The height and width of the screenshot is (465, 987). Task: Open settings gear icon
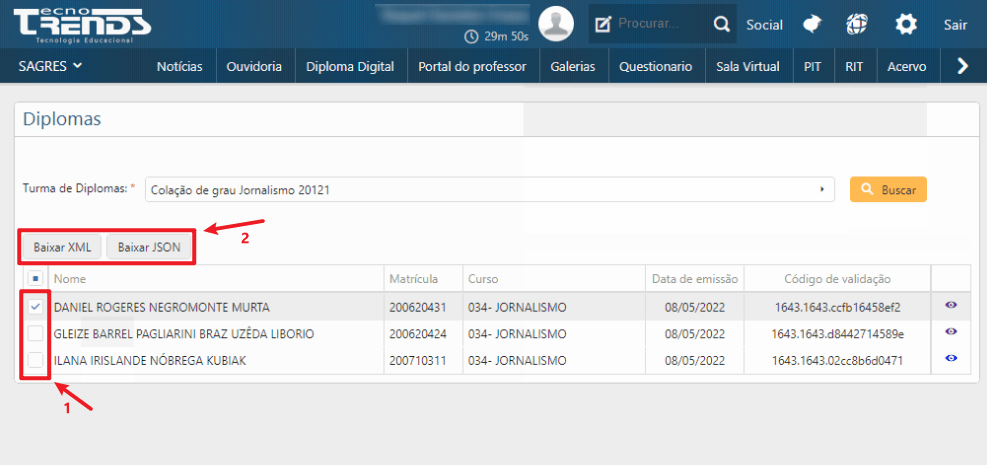pyautogui.click(x=905, y=24)
